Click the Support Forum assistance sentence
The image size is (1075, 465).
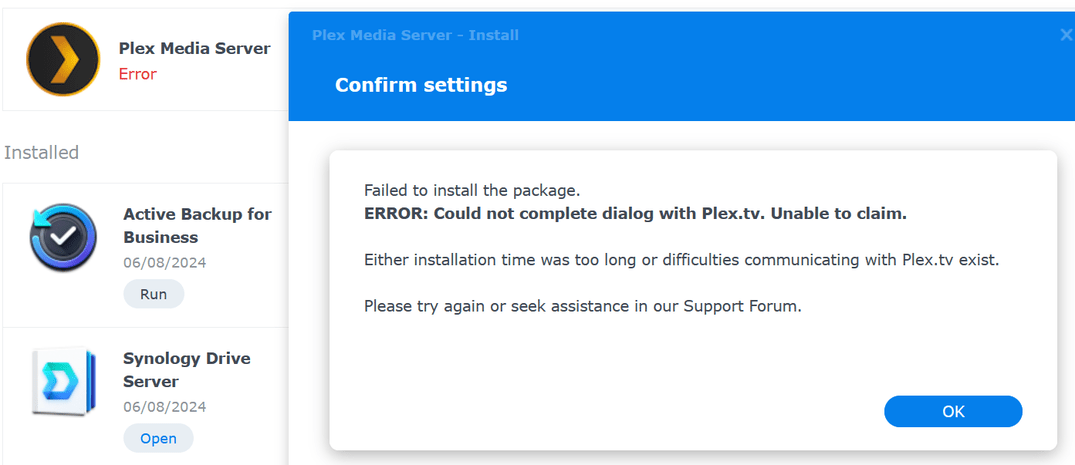582,306
